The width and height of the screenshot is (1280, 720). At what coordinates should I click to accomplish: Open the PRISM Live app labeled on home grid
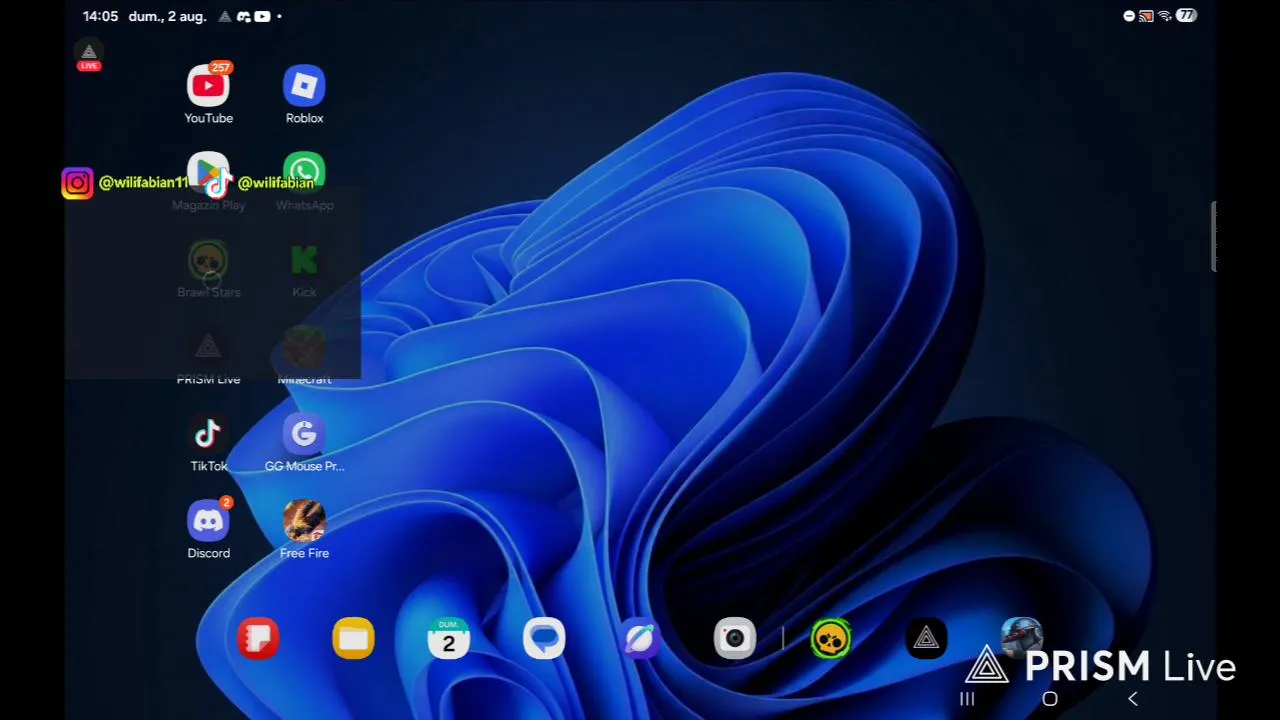208,348
